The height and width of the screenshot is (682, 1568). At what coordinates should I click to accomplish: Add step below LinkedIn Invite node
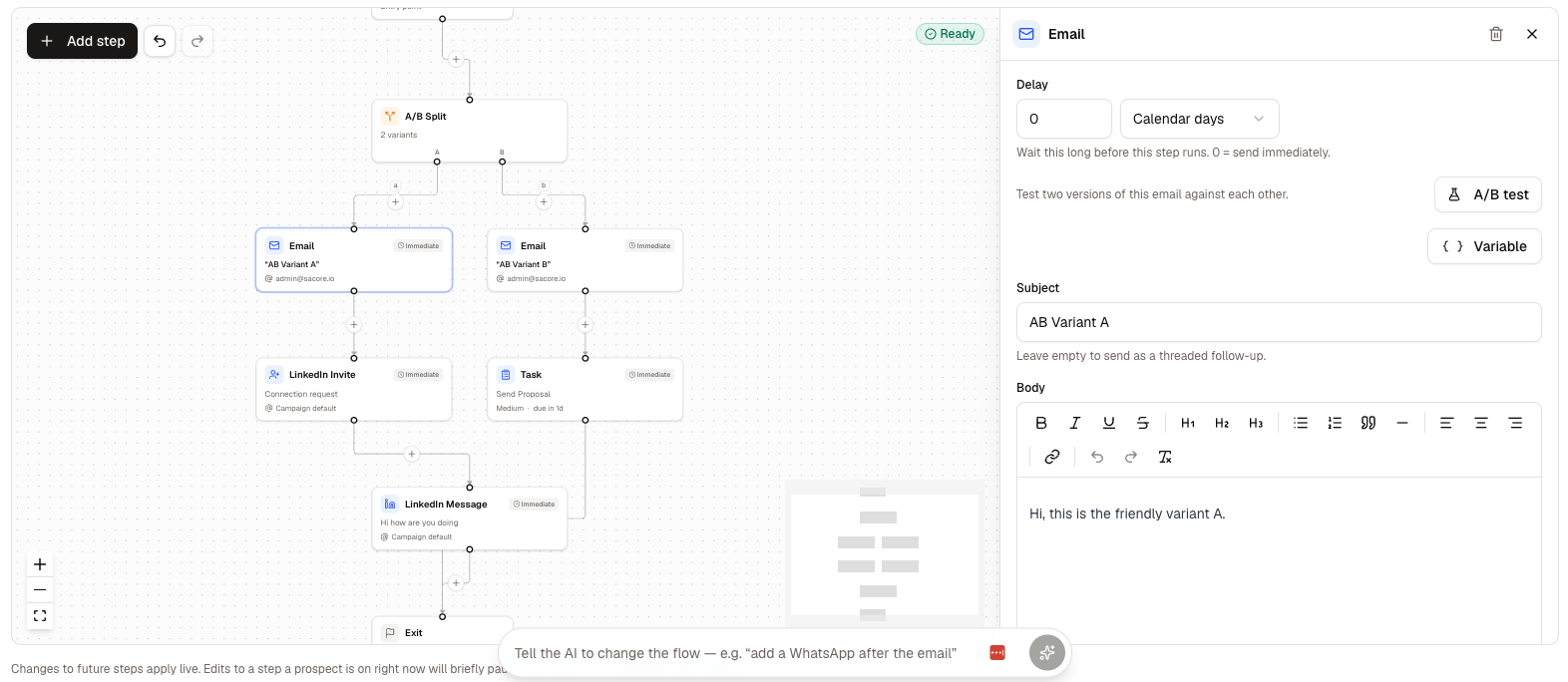pos(412,454)
